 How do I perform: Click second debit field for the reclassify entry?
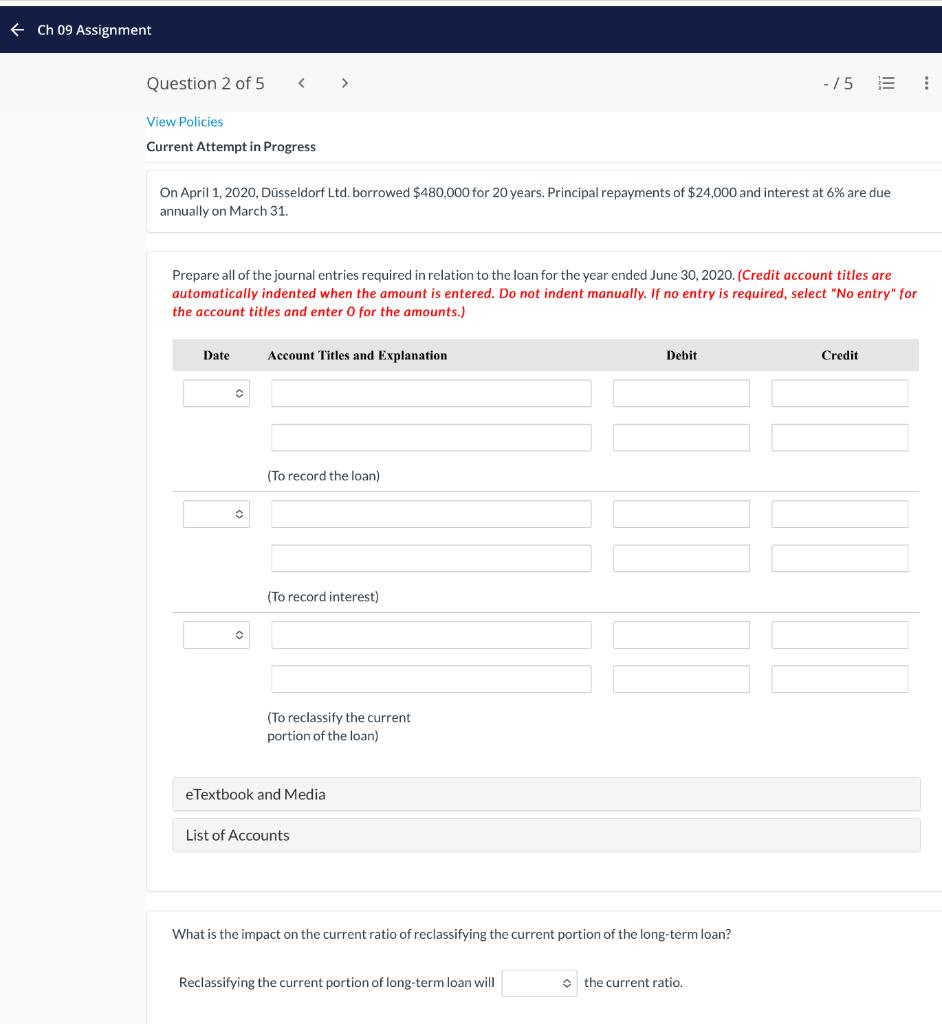coord(681,679)
